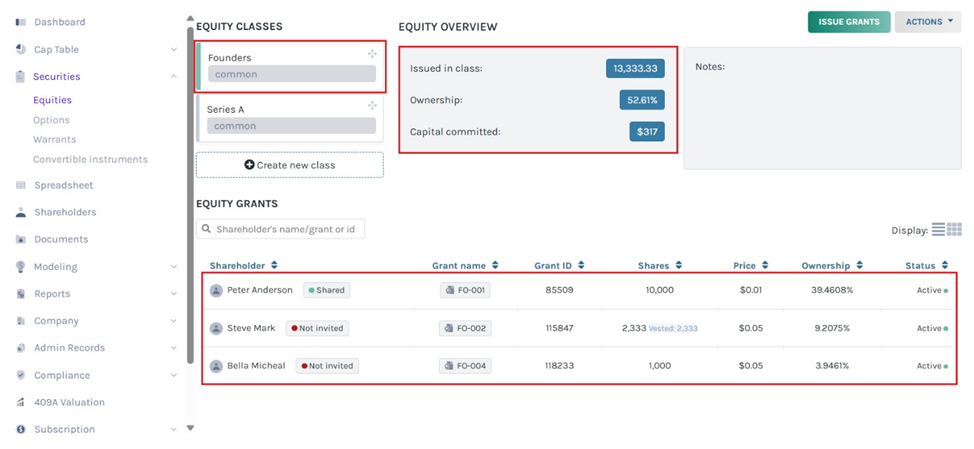Click the 13,333.33 issued value
This screenshot has width=974, height=449.
point(635,68)
